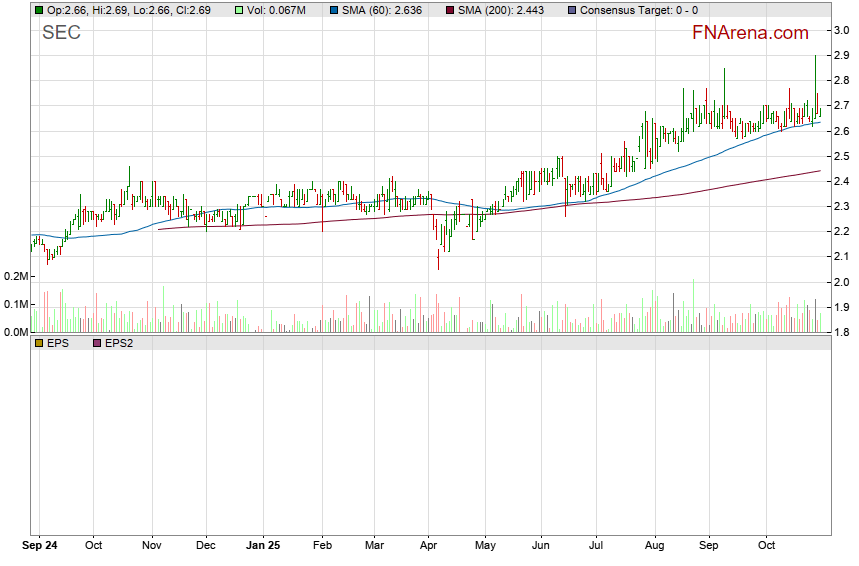
Task: Click the SEC ticker symbol label
Action: click(61, 33)
